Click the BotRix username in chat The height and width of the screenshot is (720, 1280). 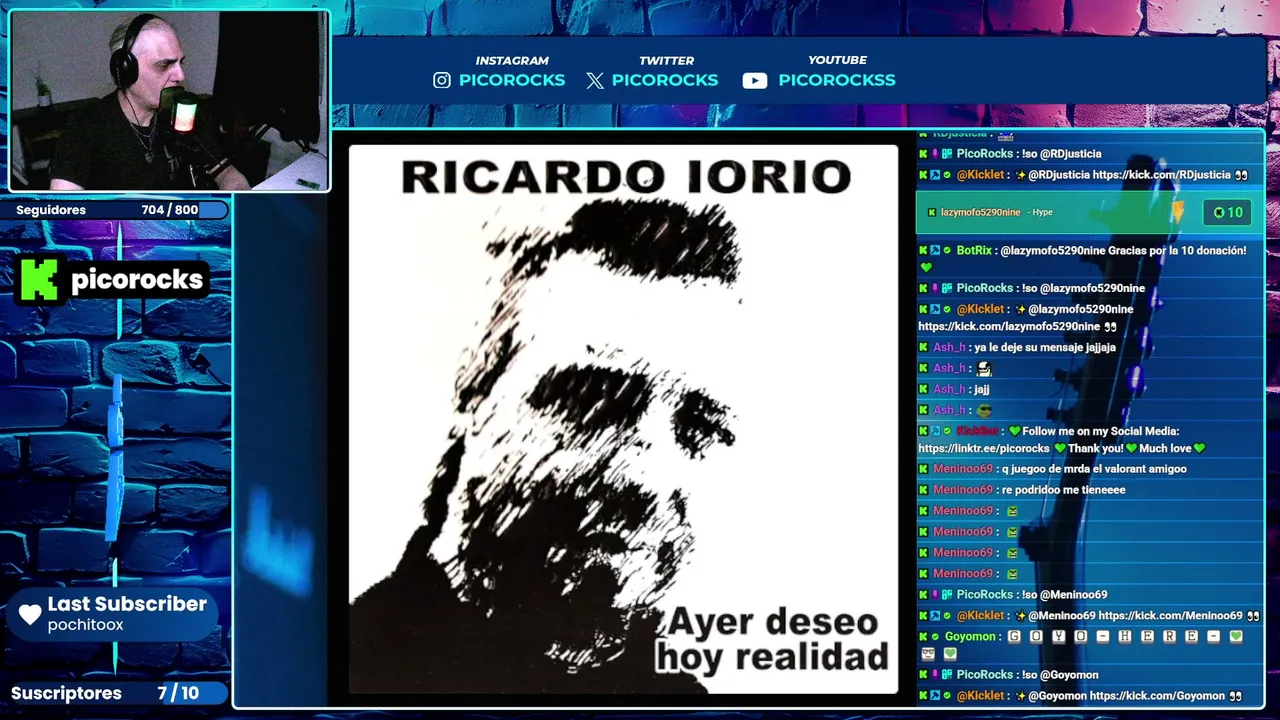click(974, 251)
